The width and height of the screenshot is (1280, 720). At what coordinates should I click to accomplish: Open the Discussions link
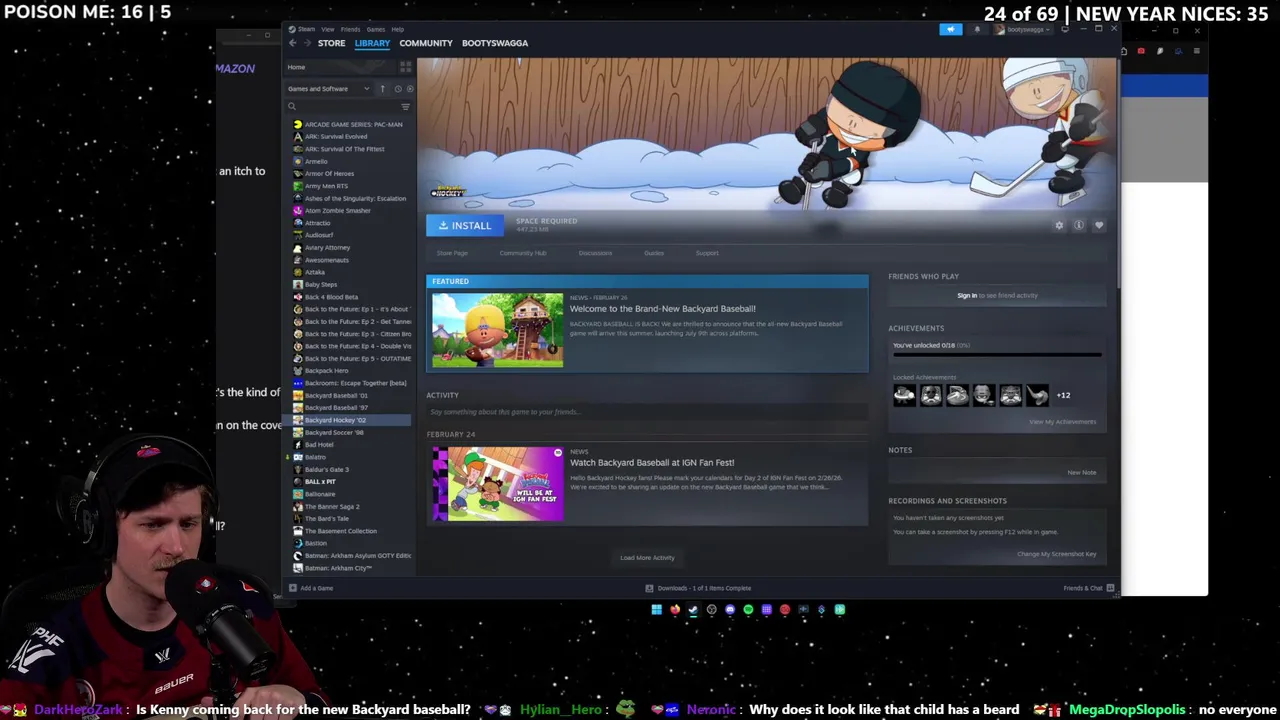tap(595, 253)
